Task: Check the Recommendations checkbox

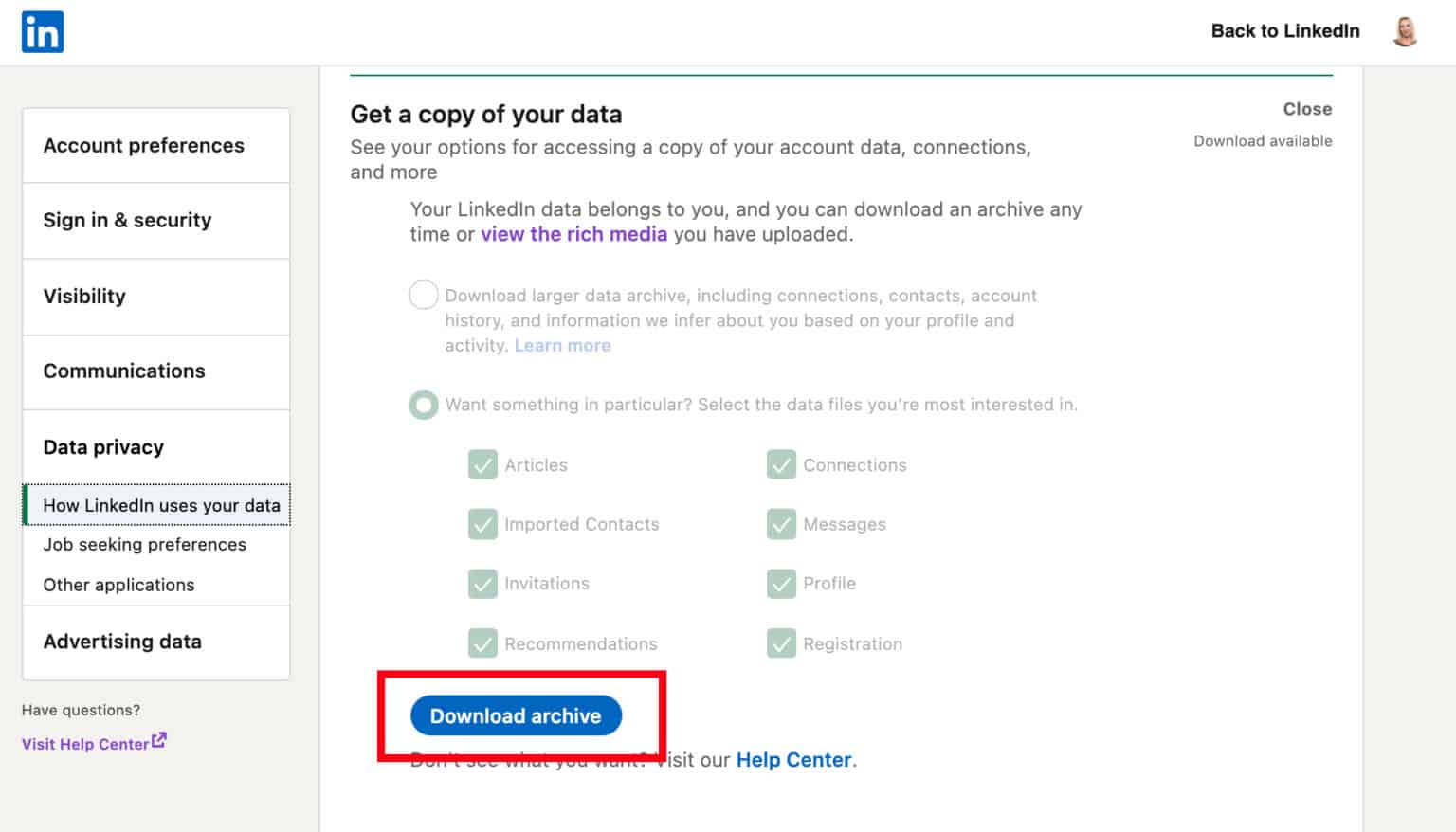Action: click(x=483, y=643)
